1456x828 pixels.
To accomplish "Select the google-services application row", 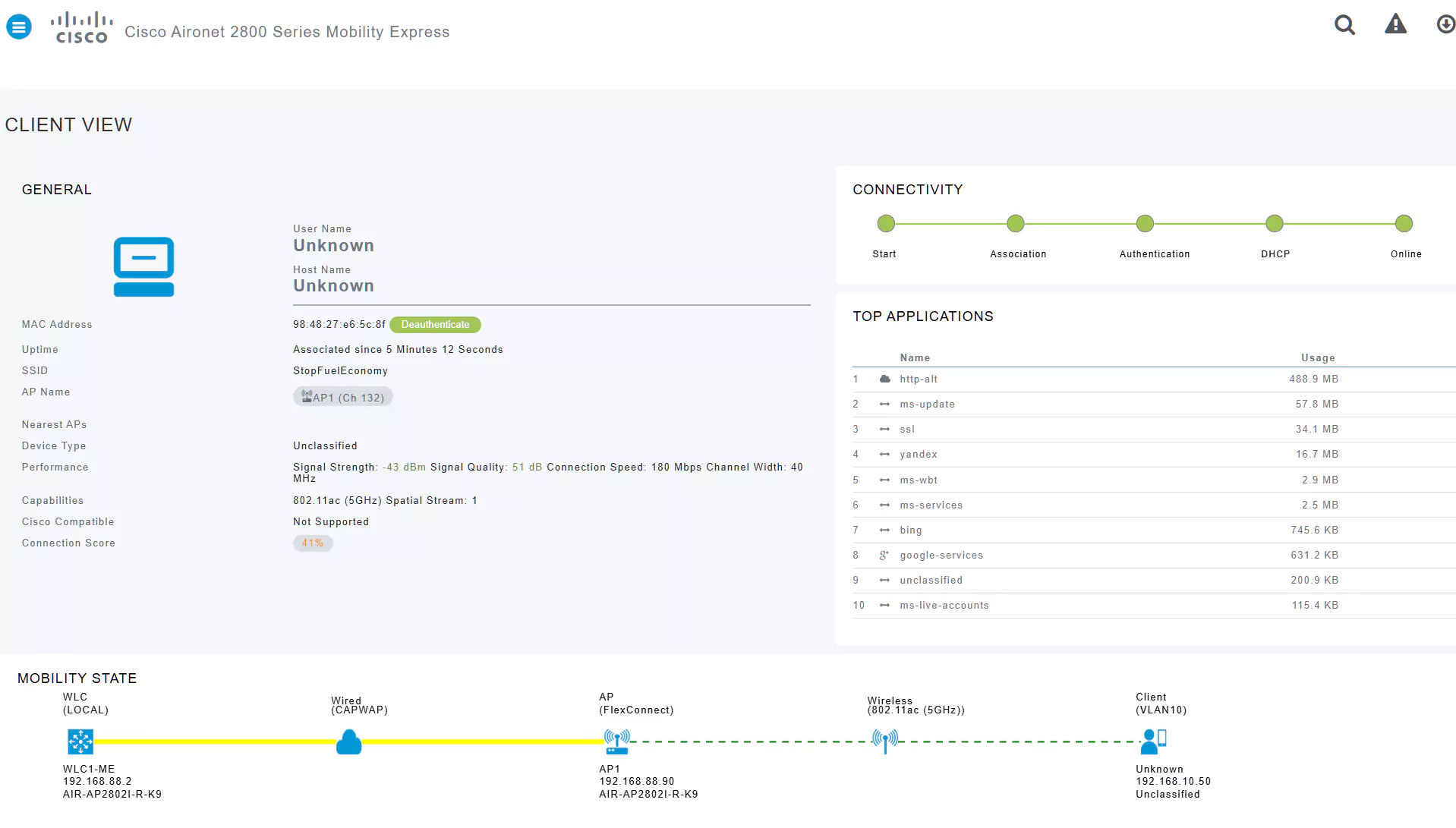I will pos(941,556).
